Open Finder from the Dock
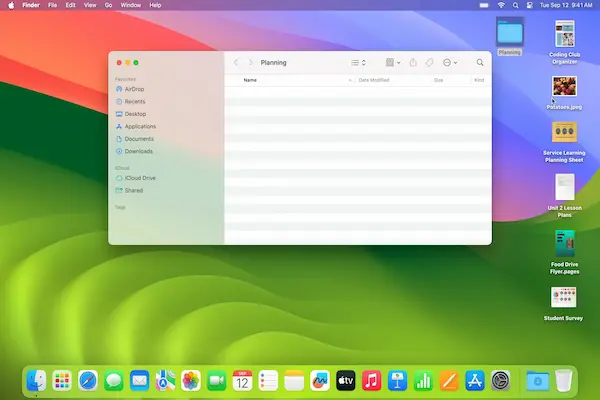The height and width of the screenshot is (400, 600). (x=36, y=380)
